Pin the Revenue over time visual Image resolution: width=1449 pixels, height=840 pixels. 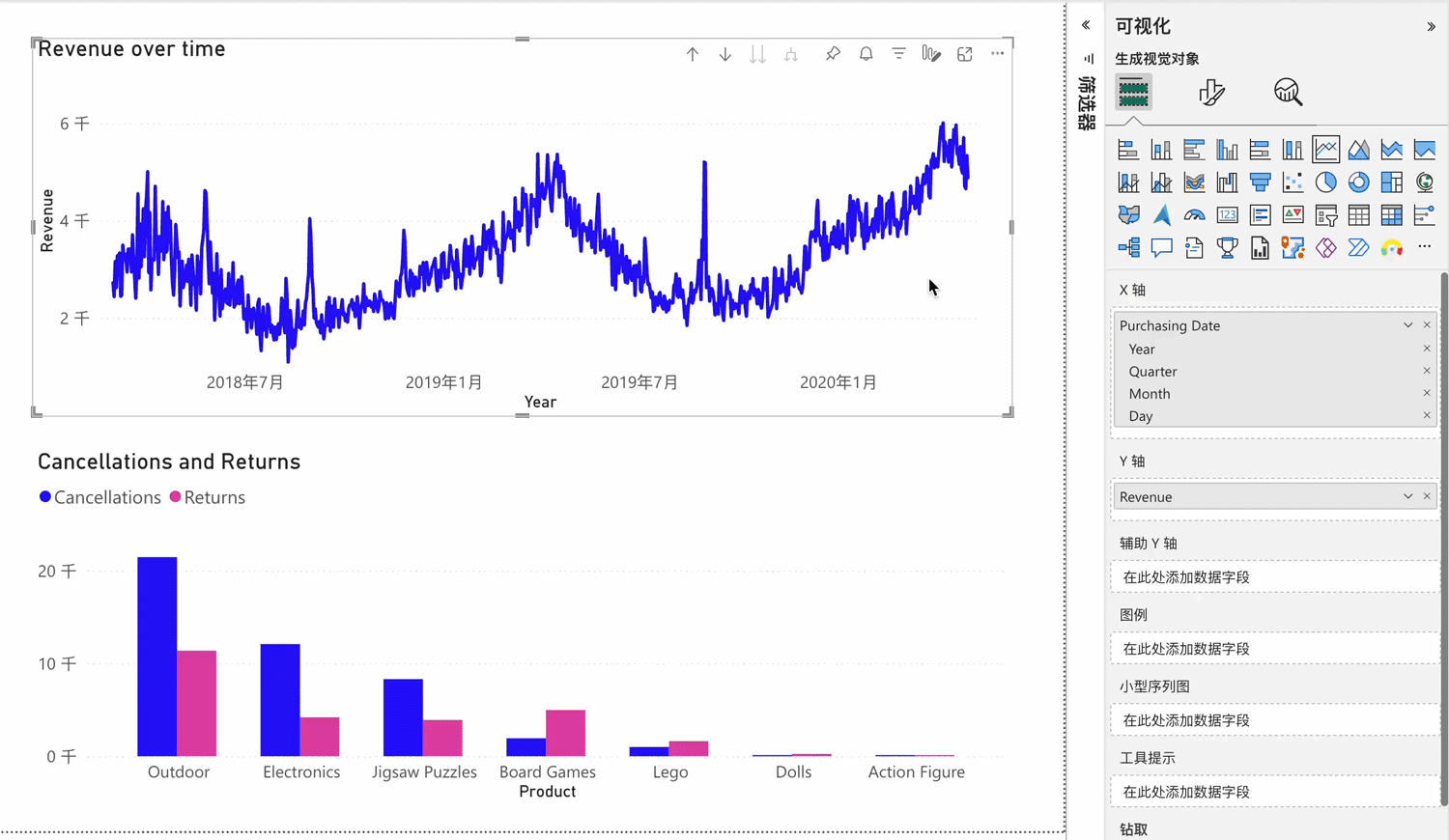tap(833, 54)
